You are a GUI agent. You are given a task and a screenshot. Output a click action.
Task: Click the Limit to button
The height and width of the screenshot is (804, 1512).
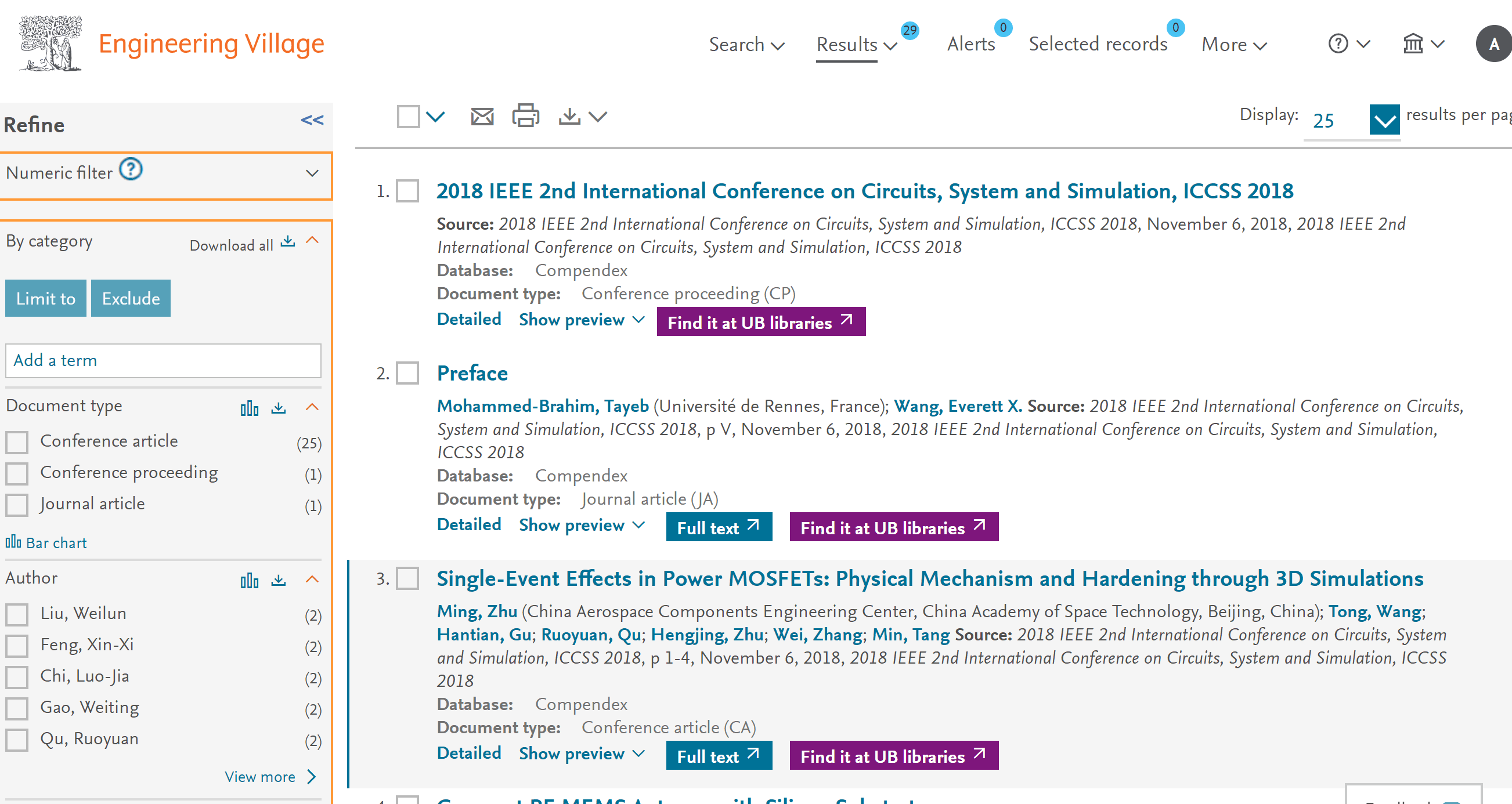[x=46, y=299]
